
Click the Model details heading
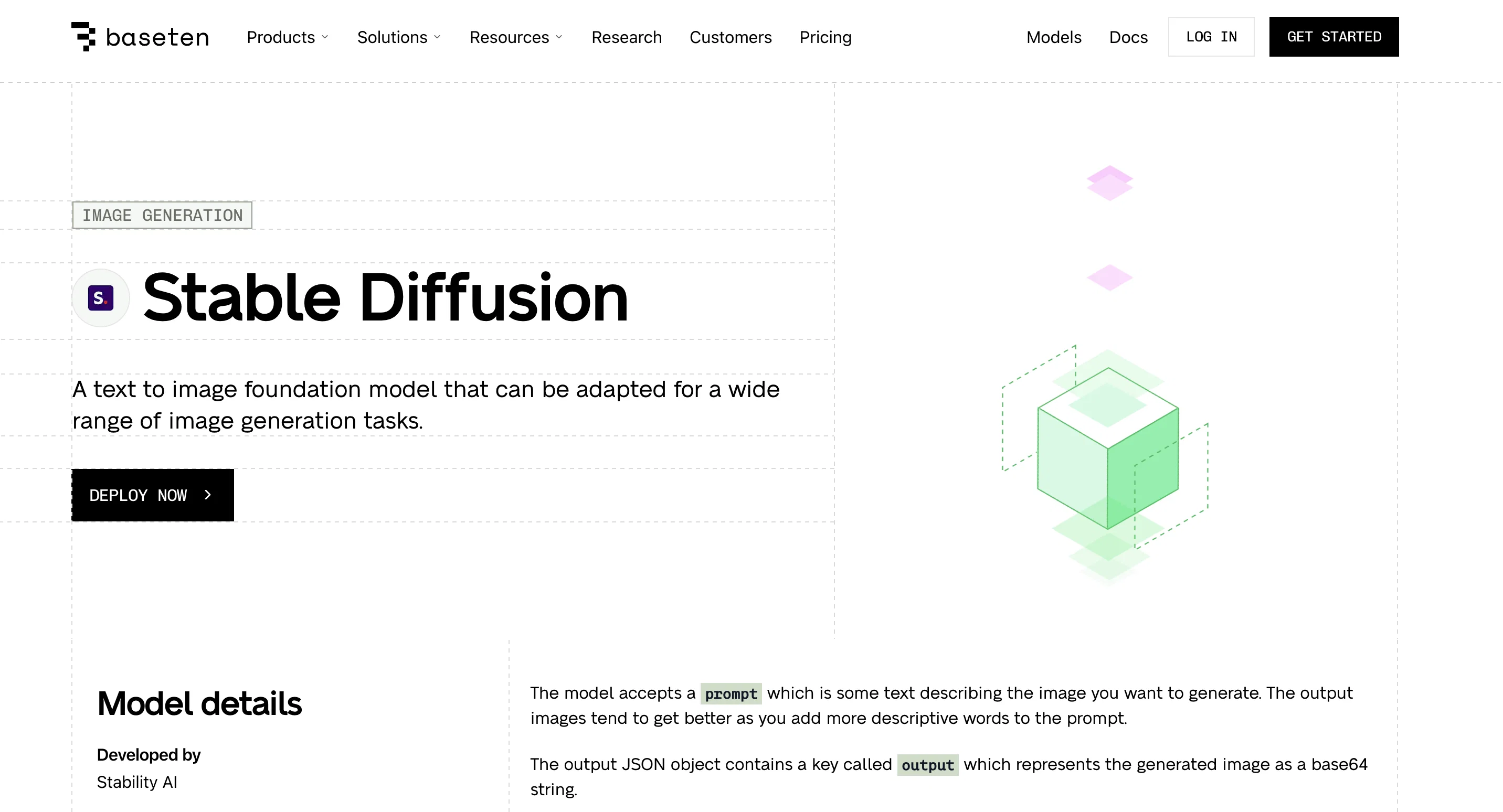(199, 703)
